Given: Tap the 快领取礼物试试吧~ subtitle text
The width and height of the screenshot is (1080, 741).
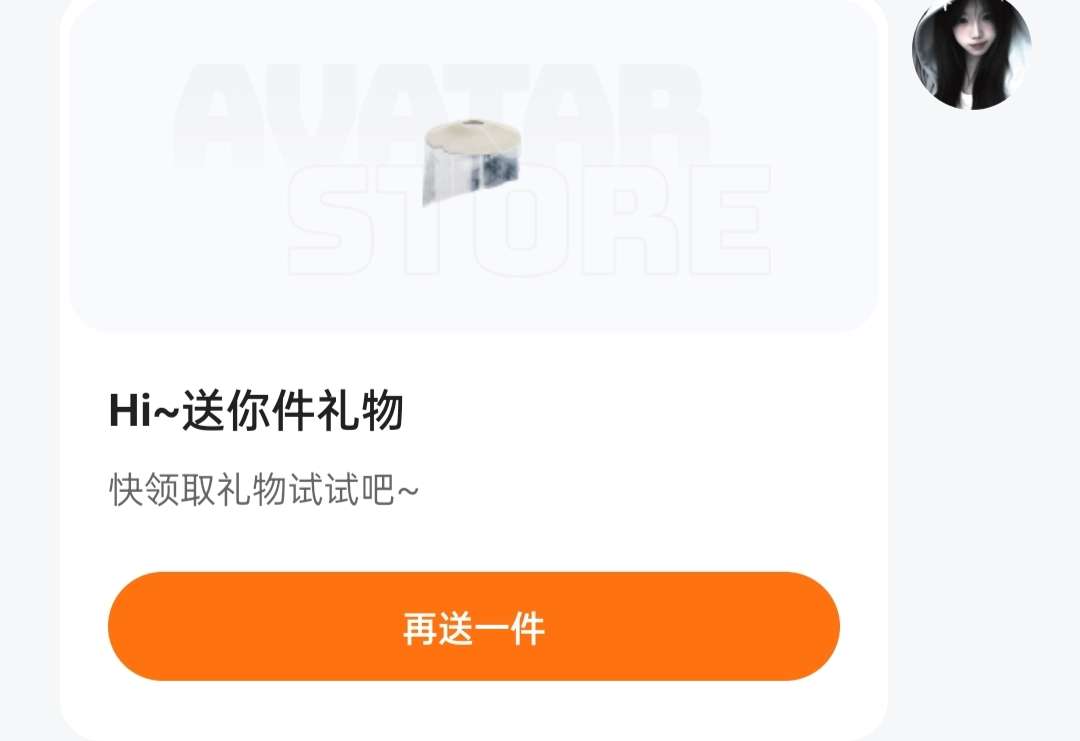Looking at the screenshot, I should tap(264, 490).
